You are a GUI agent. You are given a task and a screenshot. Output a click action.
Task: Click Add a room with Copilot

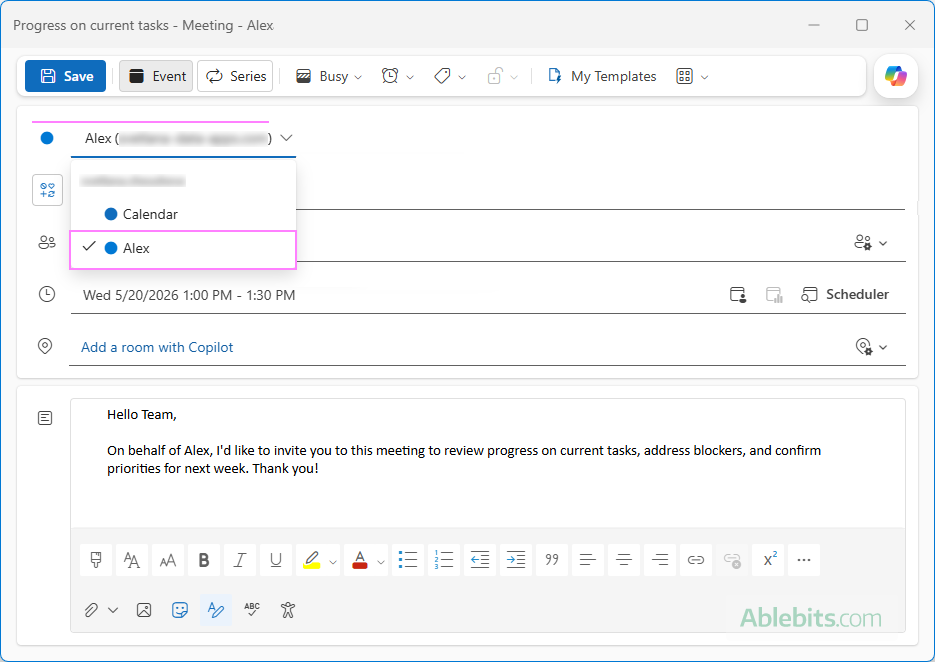(x=157, y=347)
